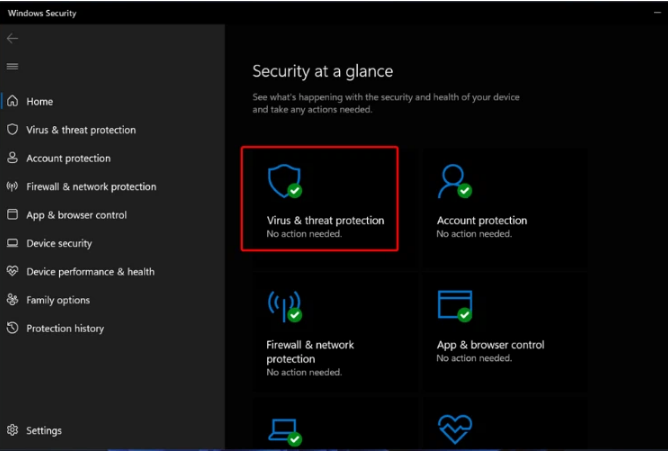Viewport: 668px width, 451px height.
Task: Click the large window icon on App & browser control card
Action: coord(455,305)
